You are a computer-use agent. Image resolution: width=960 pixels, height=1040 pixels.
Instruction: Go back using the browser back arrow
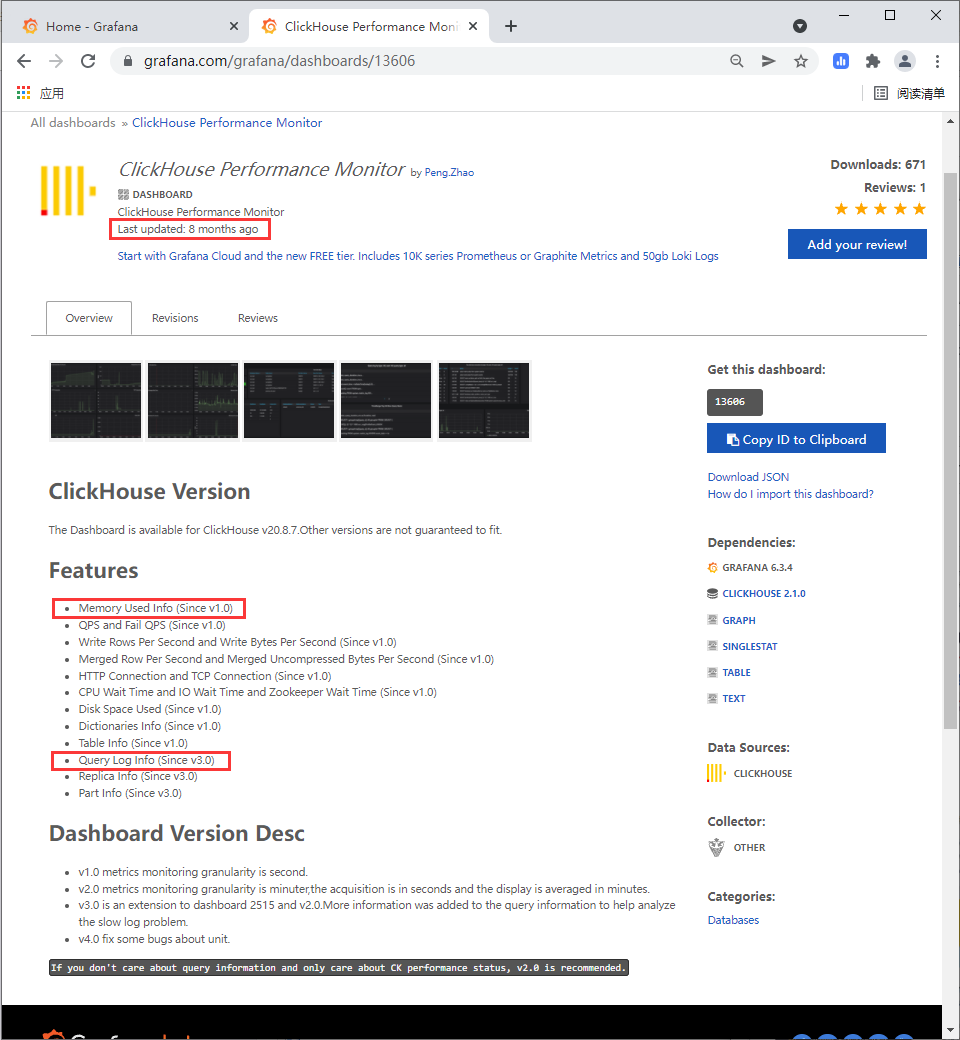(x=24, y=61)
